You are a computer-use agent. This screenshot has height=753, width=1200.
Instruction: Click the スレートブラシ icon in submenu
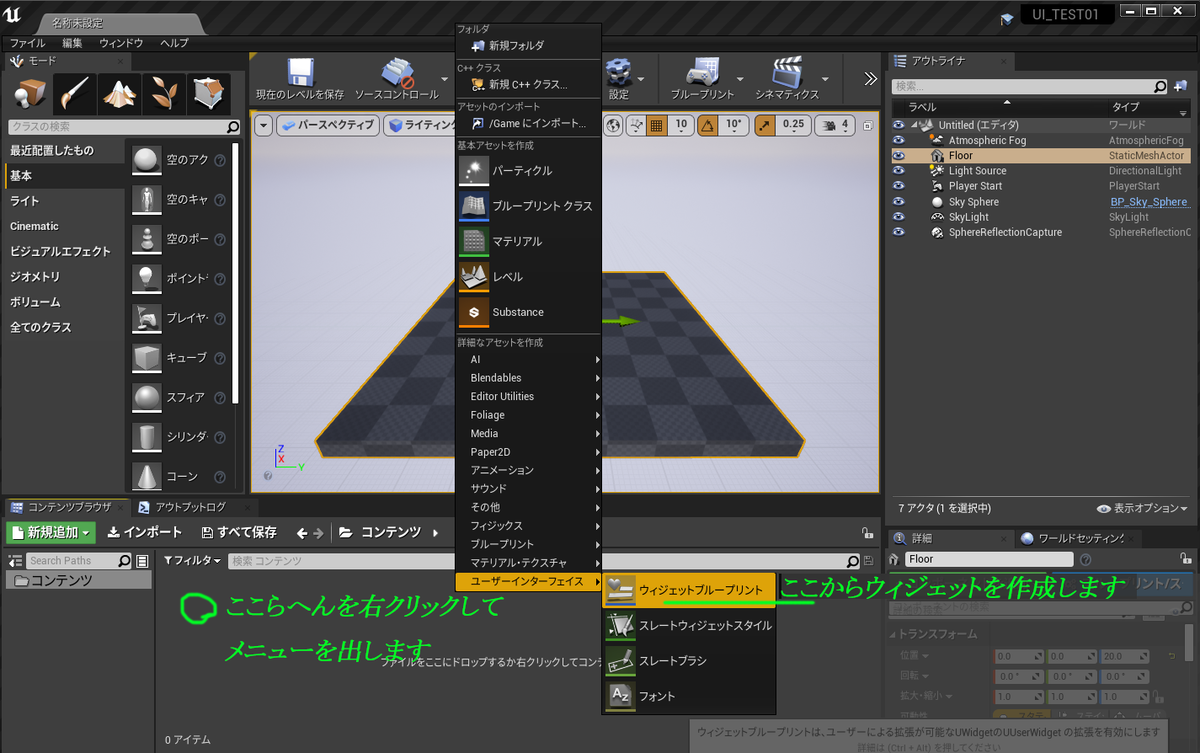(x=621, y=661)
